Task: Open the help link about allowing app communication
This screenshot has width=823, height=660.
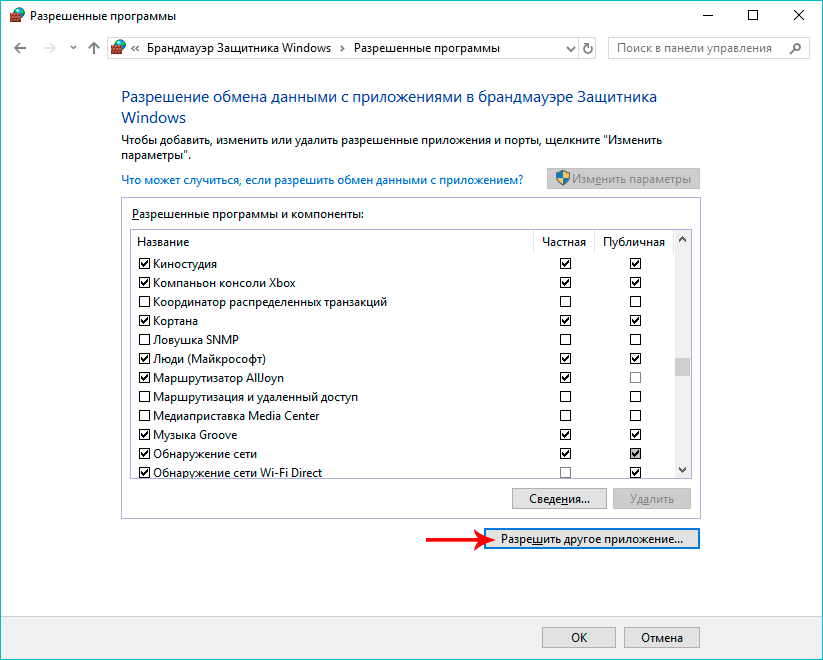Action: pyautogui.click(x=322, y=180)
